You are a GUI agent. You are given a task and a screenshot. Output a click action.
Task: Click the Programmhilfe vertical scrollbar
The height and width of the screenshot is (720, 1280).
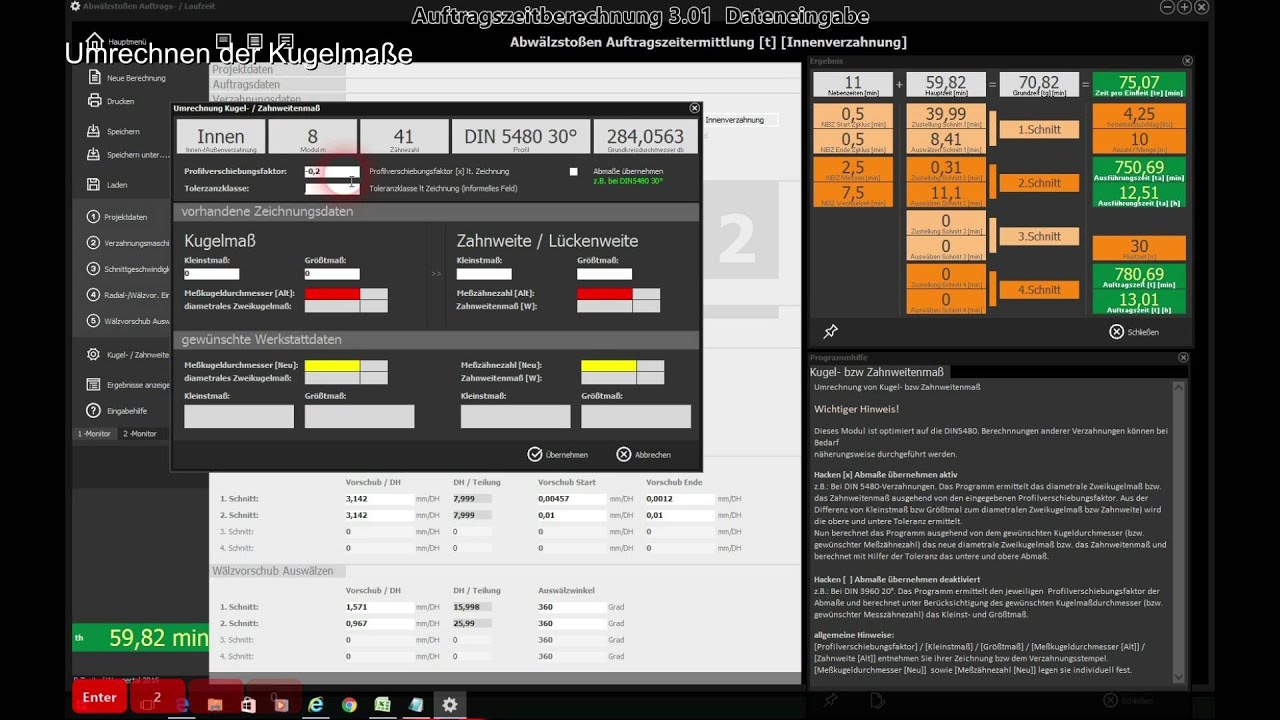(x=1179, y=532)
